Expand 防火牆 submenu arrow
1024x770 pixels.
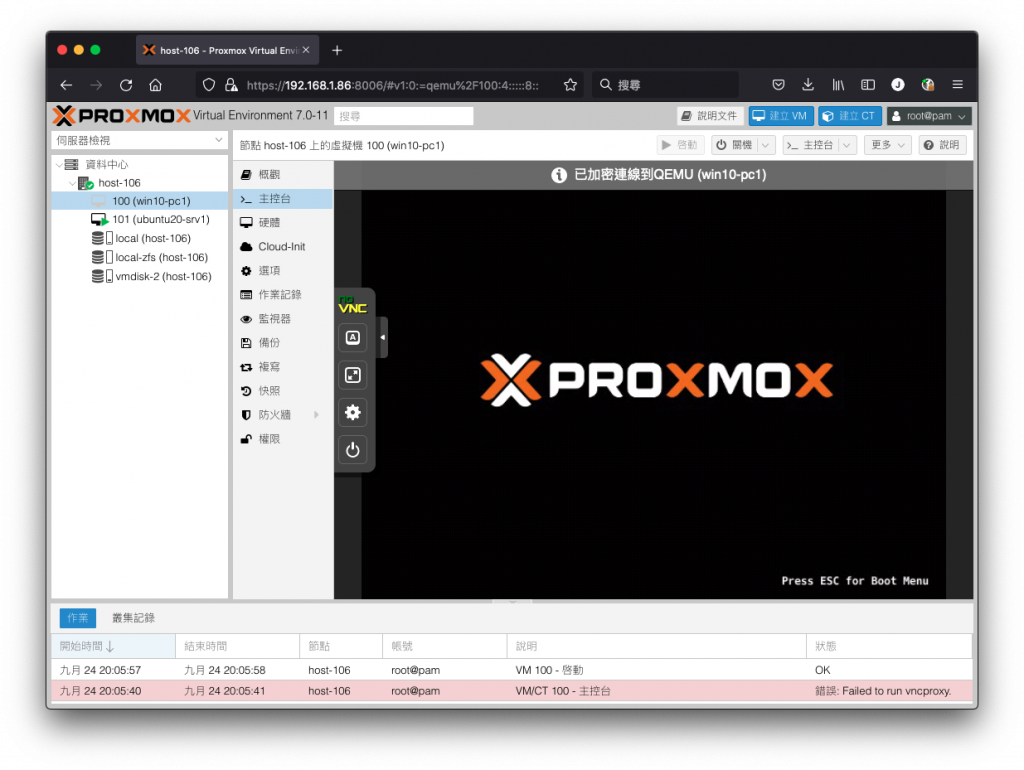point(317,415)
